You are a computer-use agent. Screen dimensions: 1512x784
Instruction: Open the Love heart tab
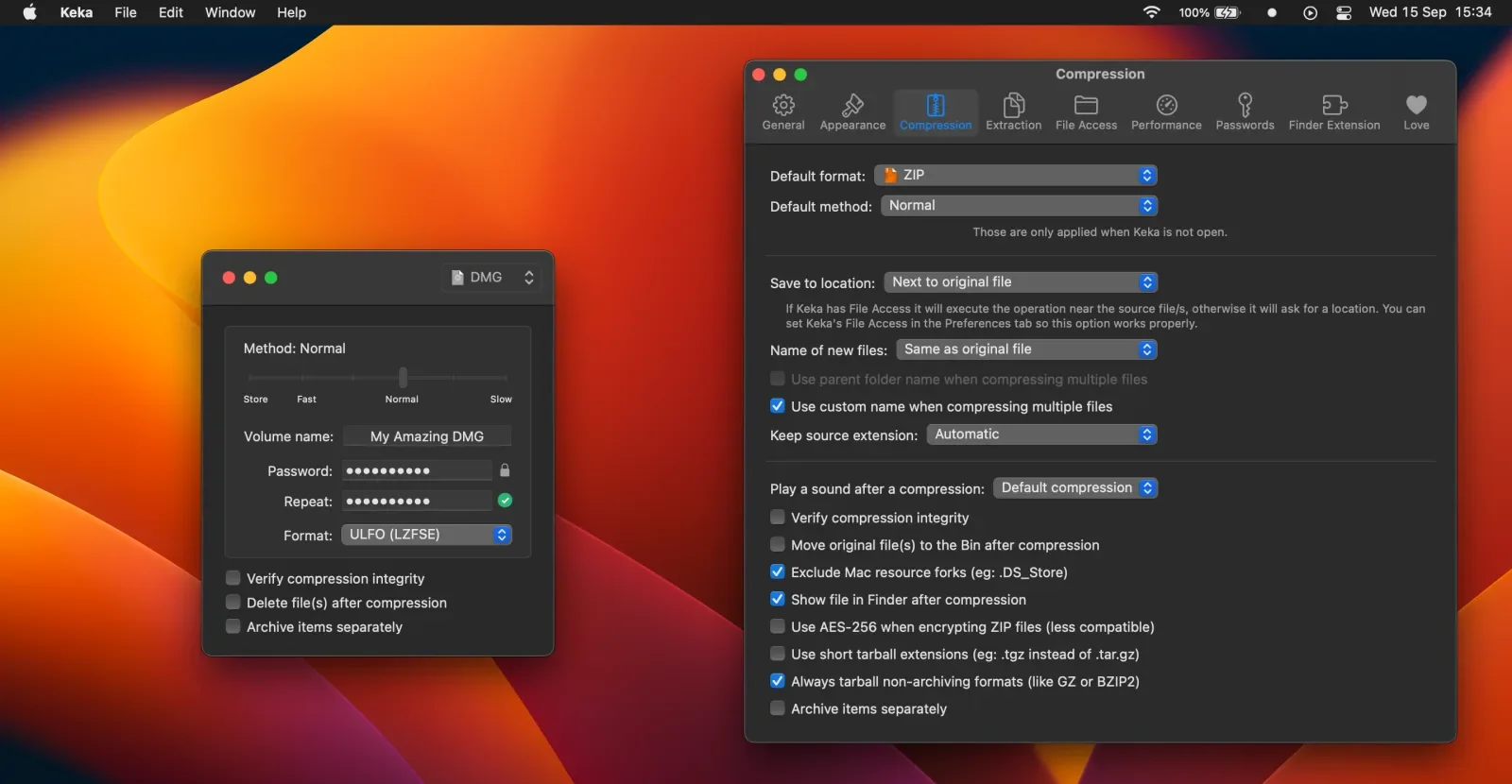pyautogui.click(x=1416, y=111)
